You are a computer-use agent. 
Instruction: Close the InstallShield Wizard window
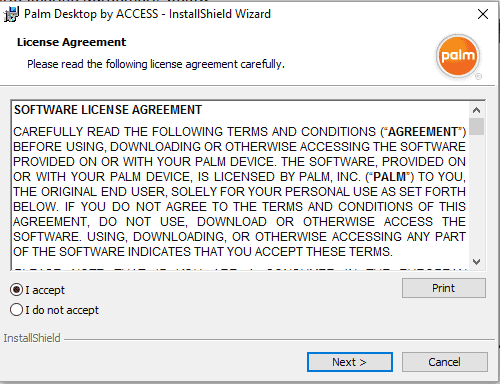point(482,14)
